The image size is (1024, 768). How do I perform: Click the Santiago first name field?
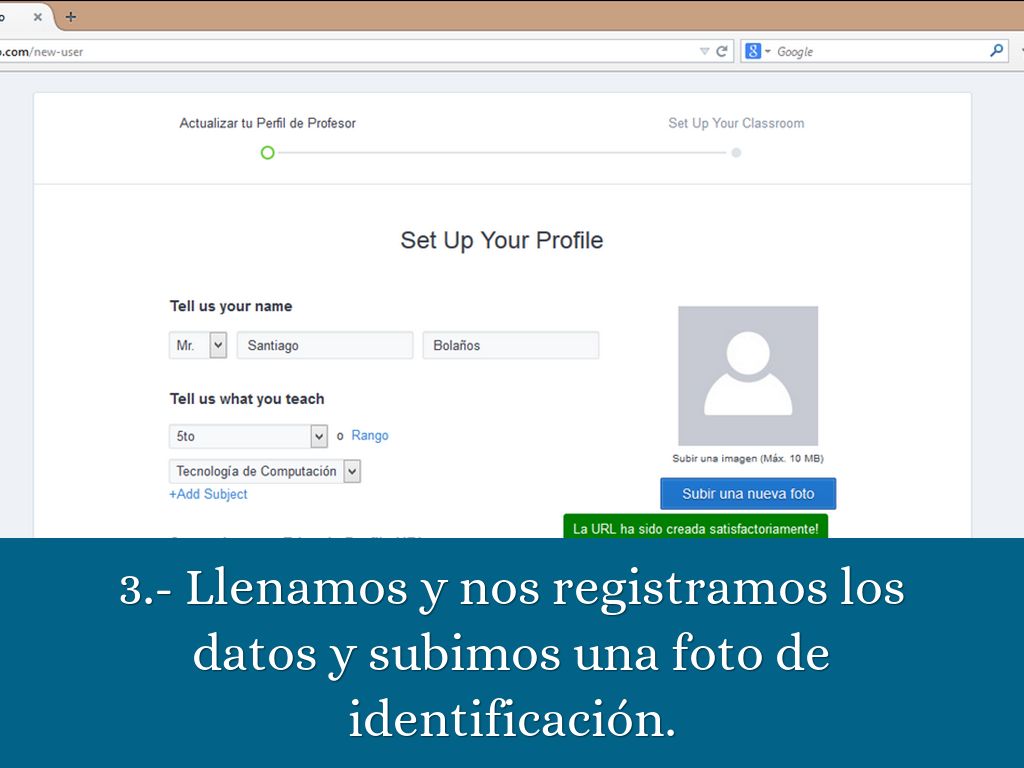324,345
